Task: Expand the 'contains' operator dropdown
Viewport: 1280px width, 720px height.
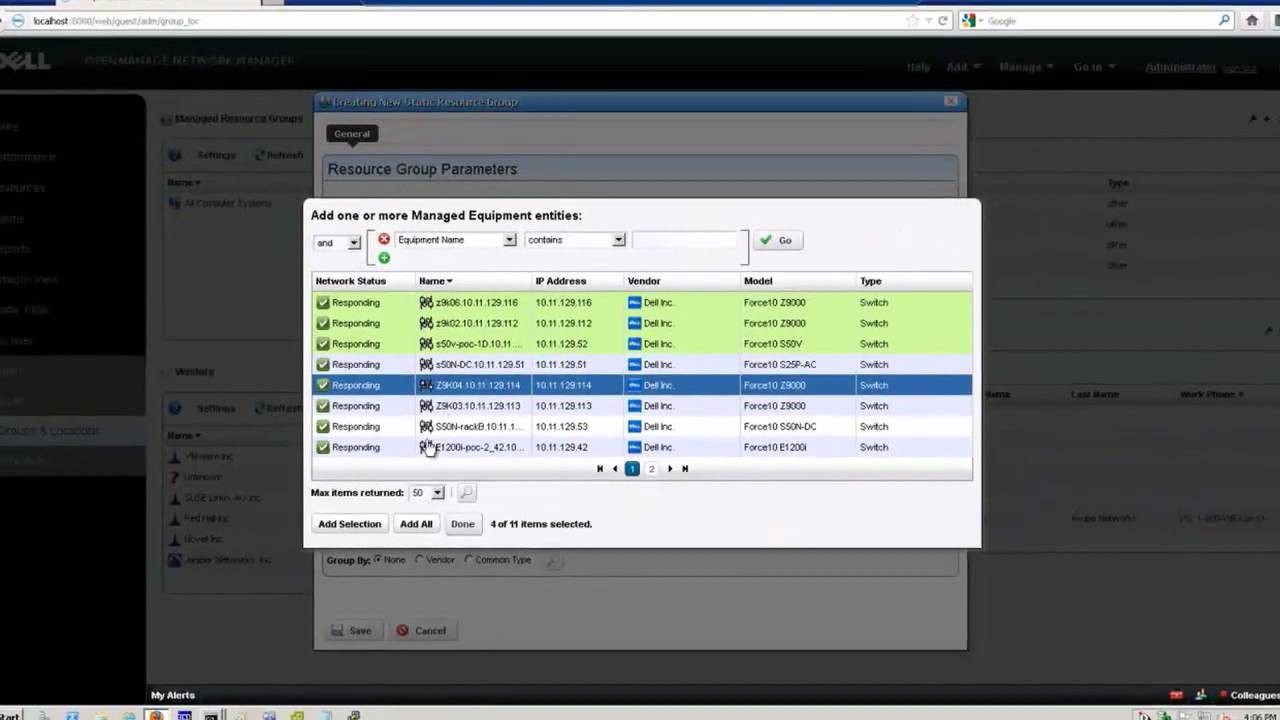Action: click(x=618, y=240)
